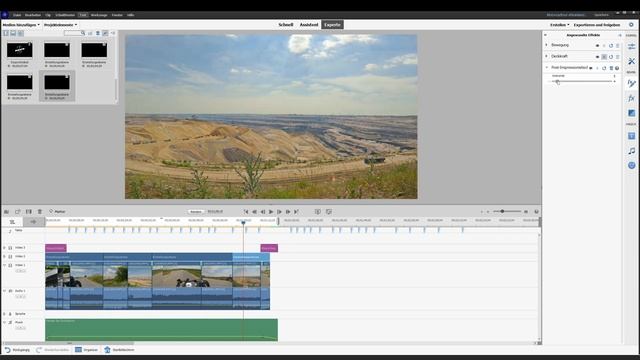The width and height of the screenshot is (640, 360).
Task: Open the Medien hinzufügen dropdown
Action: point(21,25)
